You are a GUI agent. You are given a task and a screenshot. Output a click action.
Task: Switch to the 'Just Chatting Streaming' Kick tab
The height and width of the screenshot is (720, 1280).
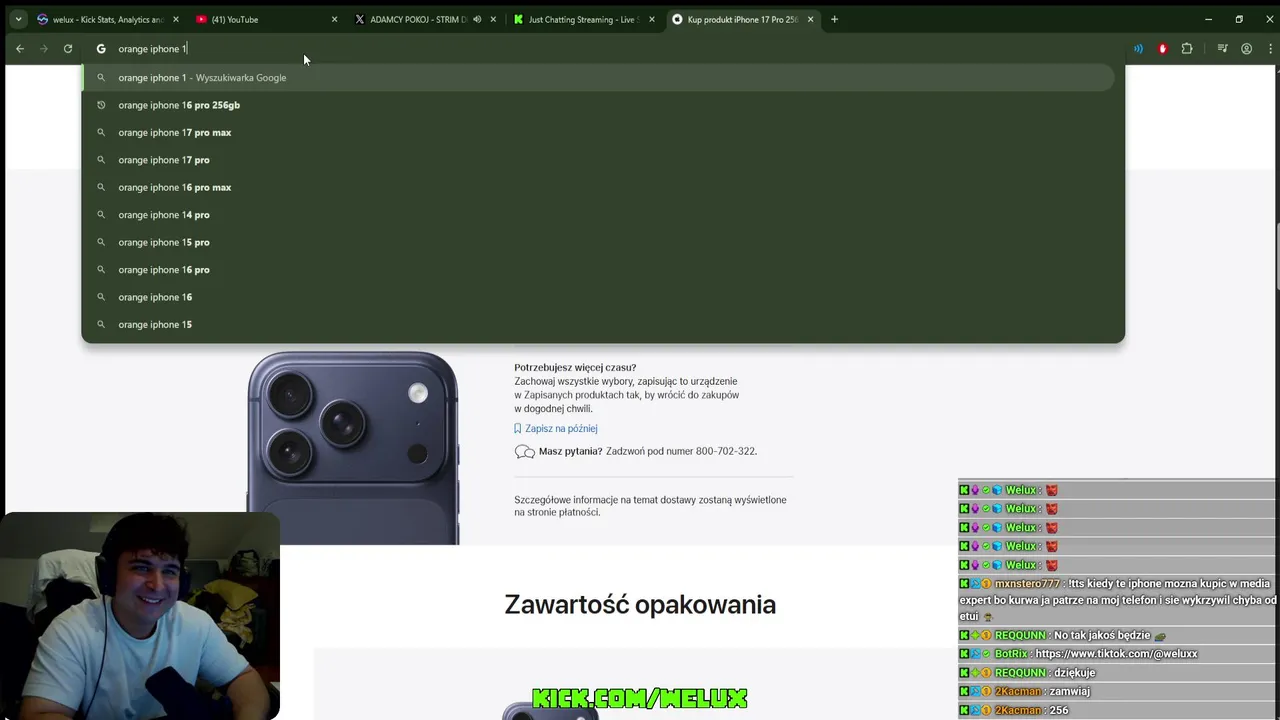(x=584, y=19)
